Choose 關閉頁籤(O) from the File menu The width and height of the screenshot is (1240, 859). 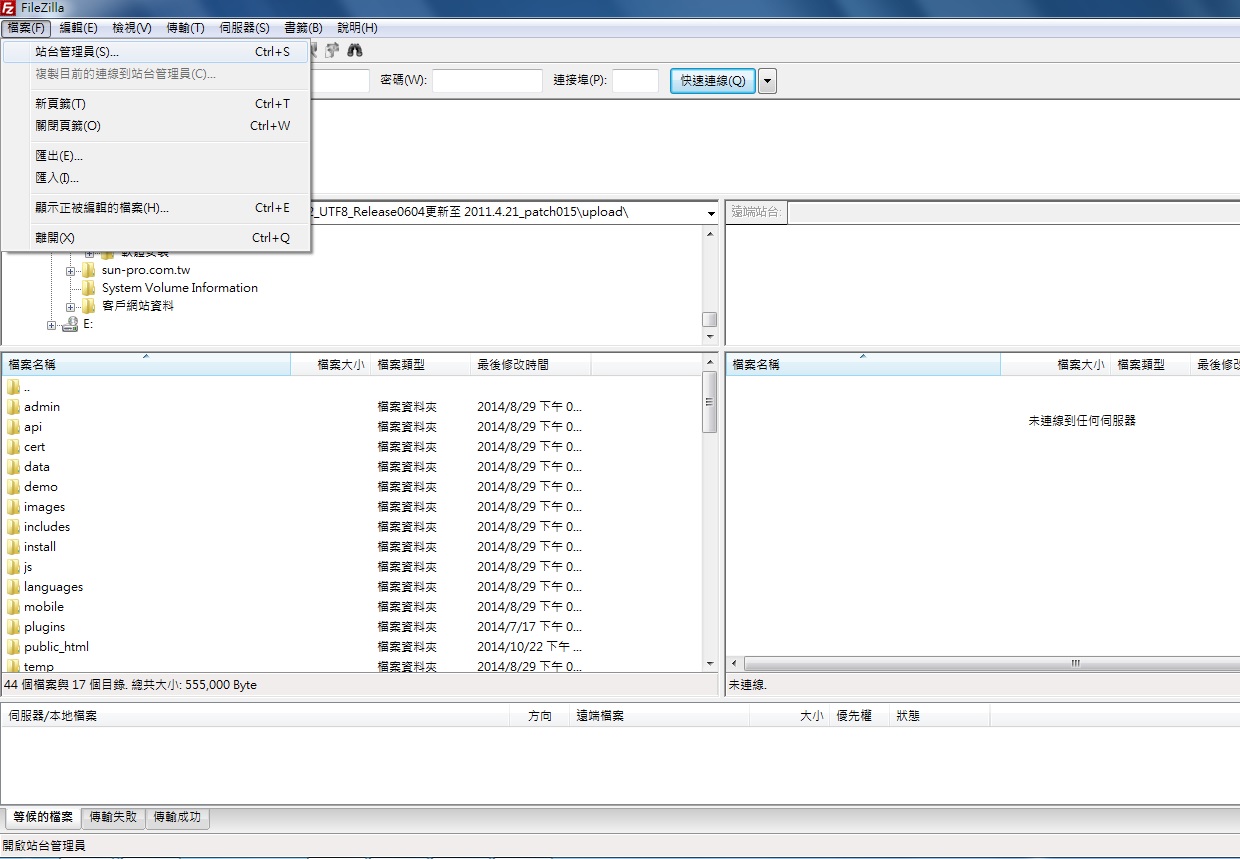pos(156,126)
